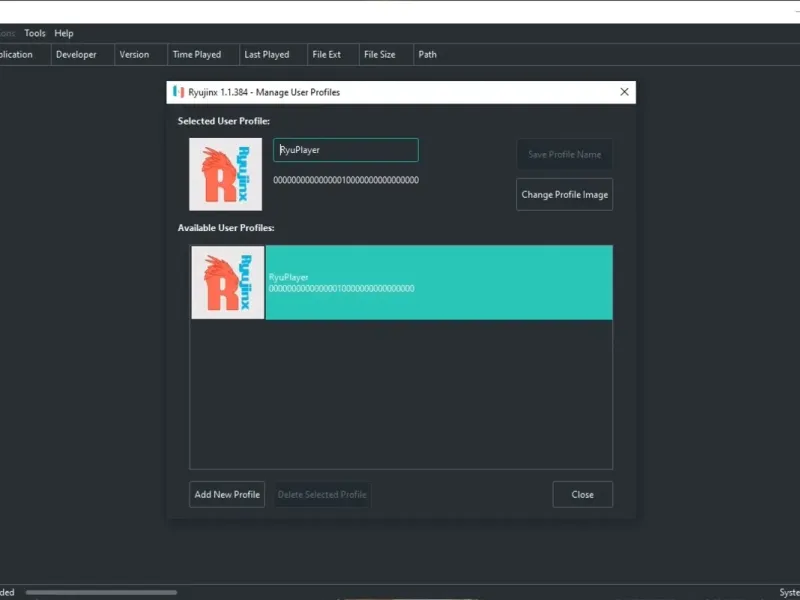This screenshot has width=800, height=600.
Task: Click the user ID text under name field
Action: [x=346, y=180]
